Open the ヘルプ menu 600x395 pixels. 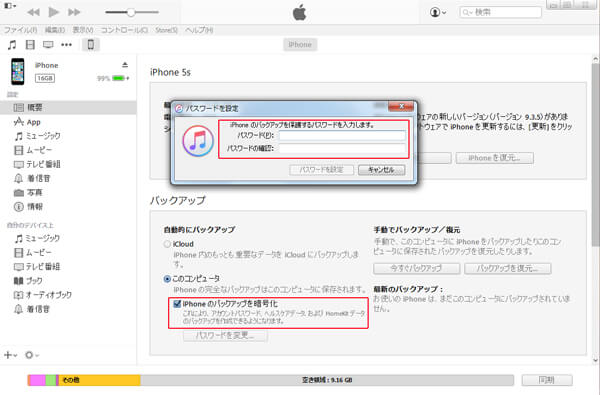[x=199, y=30]
